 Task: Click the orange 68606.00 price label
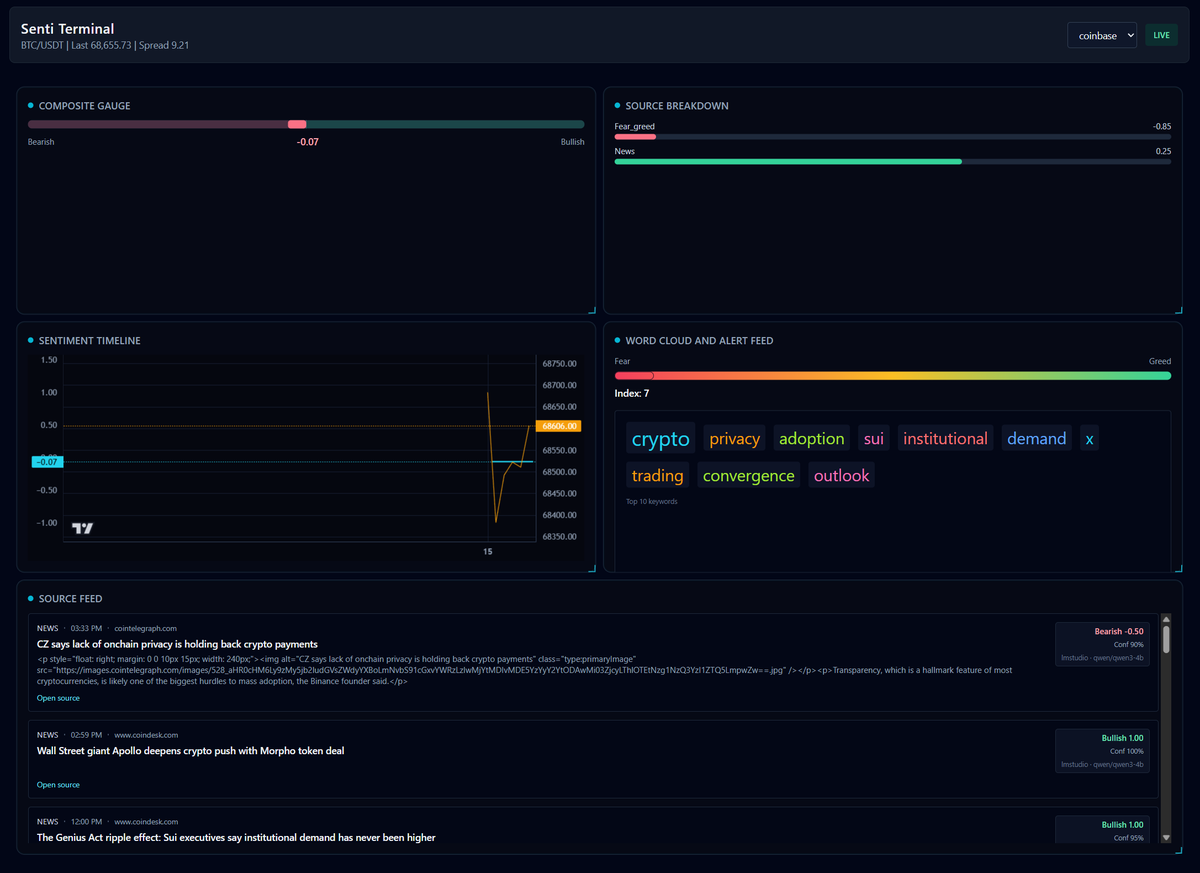560,426
